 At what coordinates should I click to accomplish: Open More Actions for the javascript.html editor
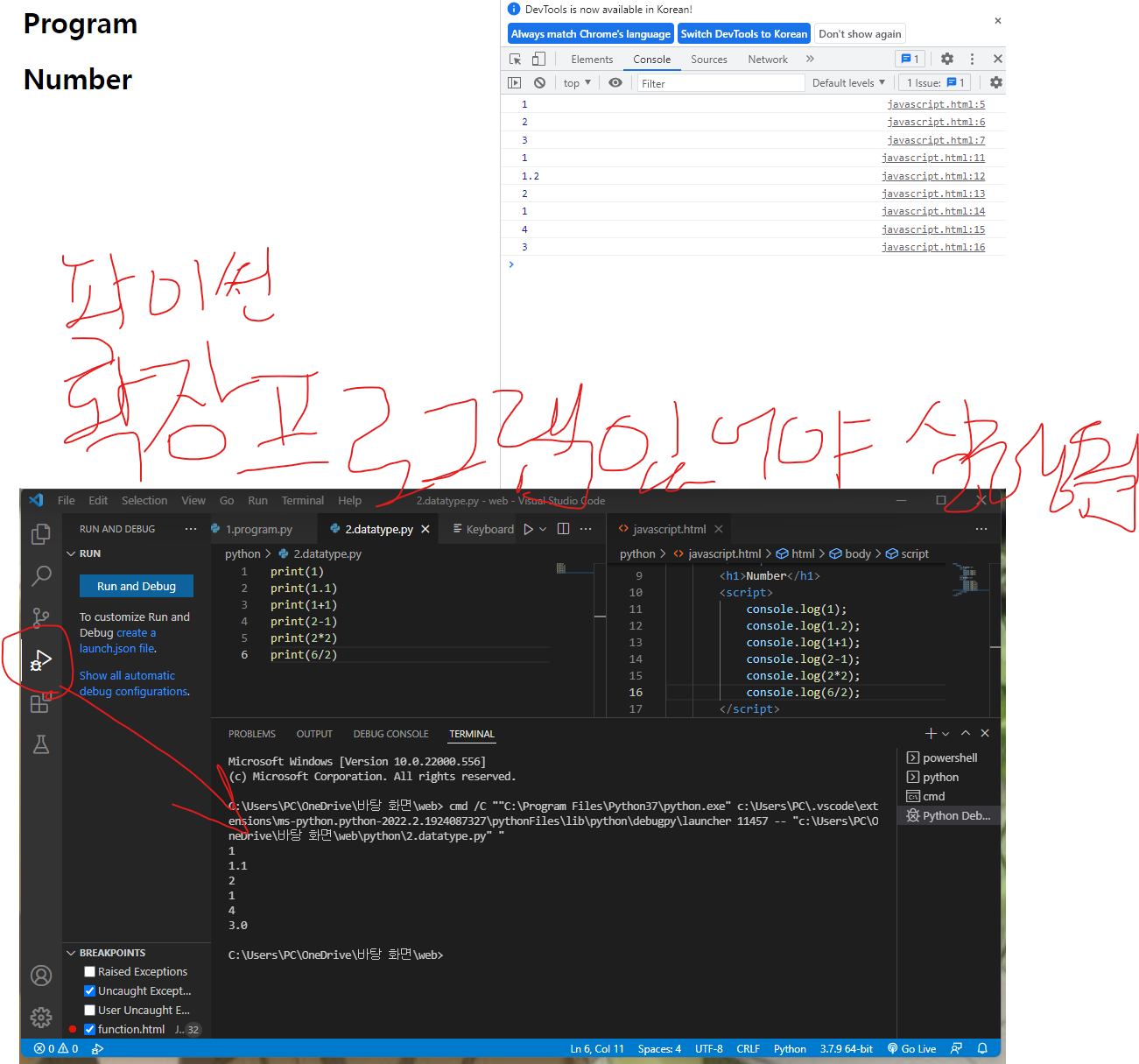click(981, 529)
